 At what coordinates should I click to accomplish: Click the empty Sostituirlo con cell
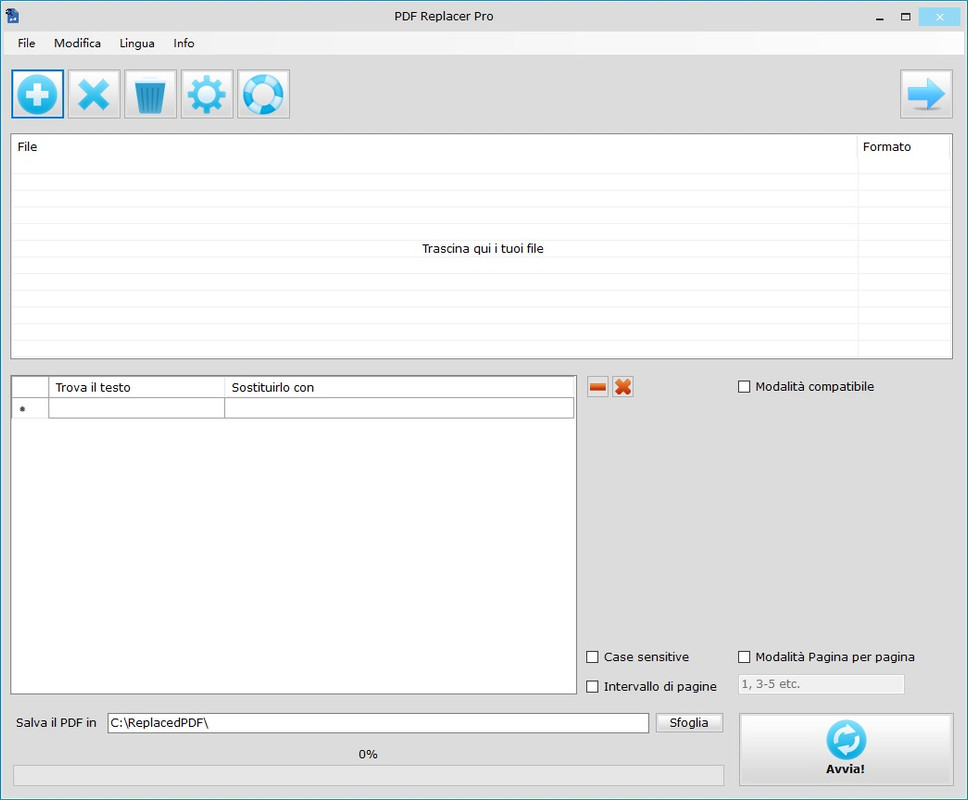[x=399, y=408]
